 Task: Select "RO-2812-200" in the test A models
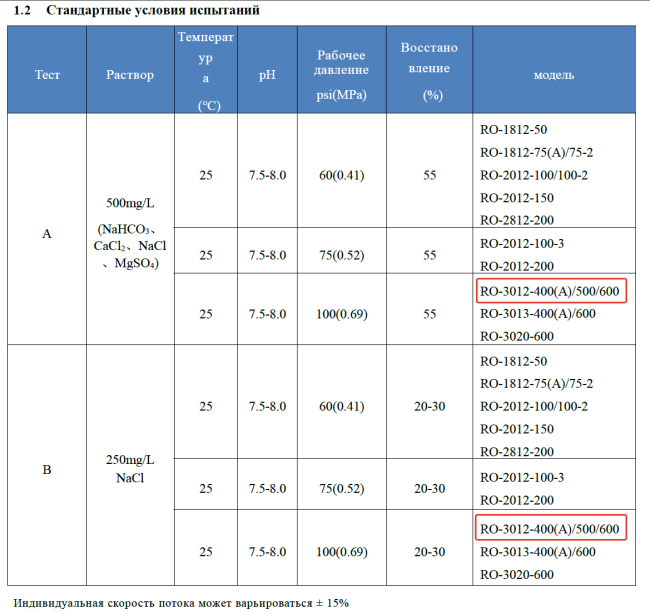point(517,220)
